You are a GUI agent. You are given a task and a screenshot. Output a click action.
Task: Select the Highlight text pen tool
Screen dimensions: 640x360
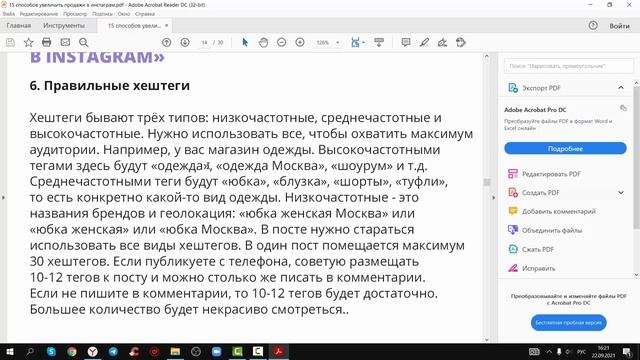tap(424, 42)
